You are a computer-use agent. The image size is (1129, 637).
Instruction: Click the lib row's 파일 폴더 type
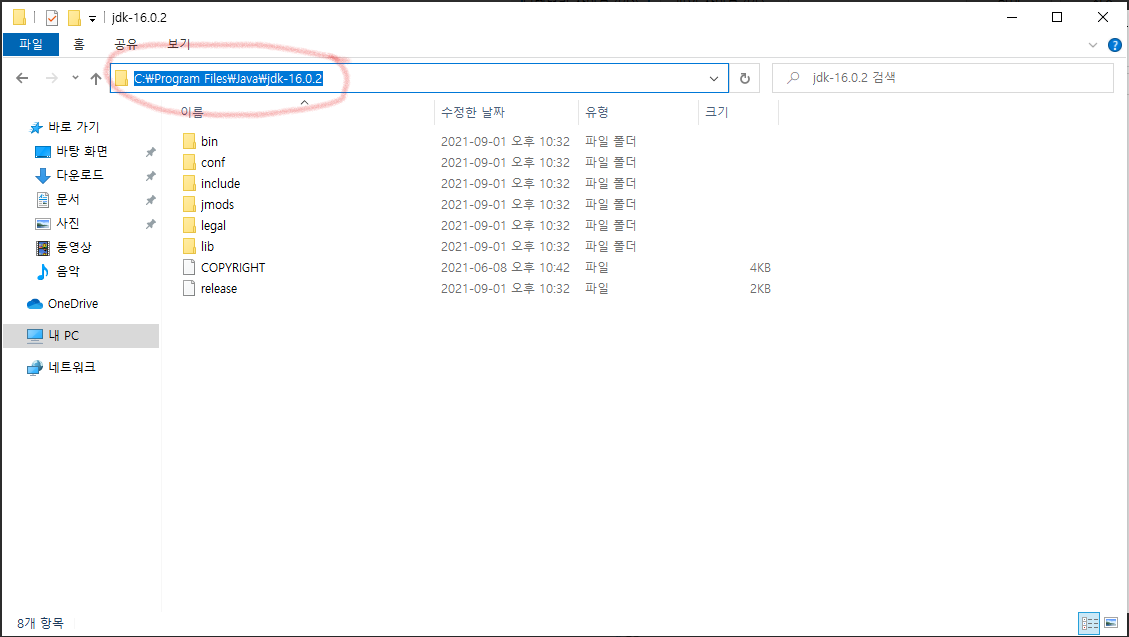coord(611,246)
